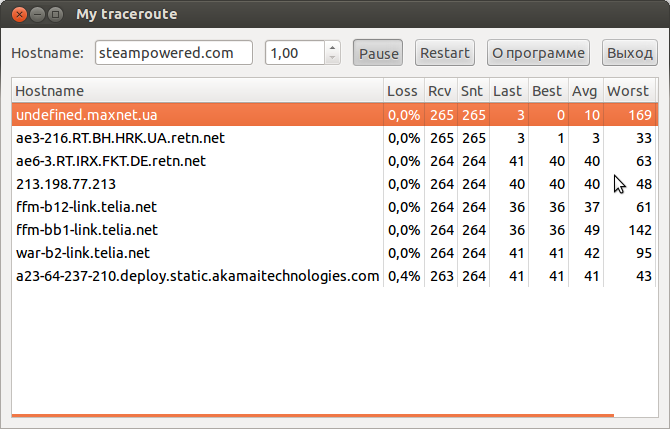This screenshot has height=429, width=670.
Task: Close the My traceroute window
Action: [19, 14]
